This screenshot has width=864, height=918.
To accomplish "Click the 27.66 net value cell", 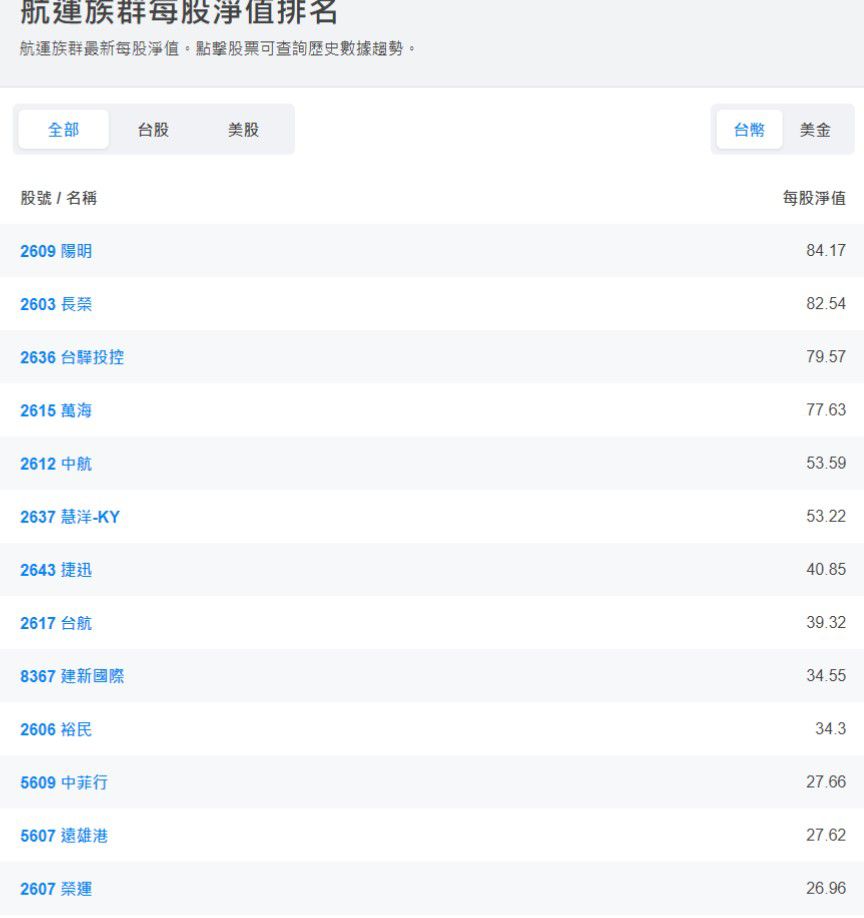I will (826, 782).
